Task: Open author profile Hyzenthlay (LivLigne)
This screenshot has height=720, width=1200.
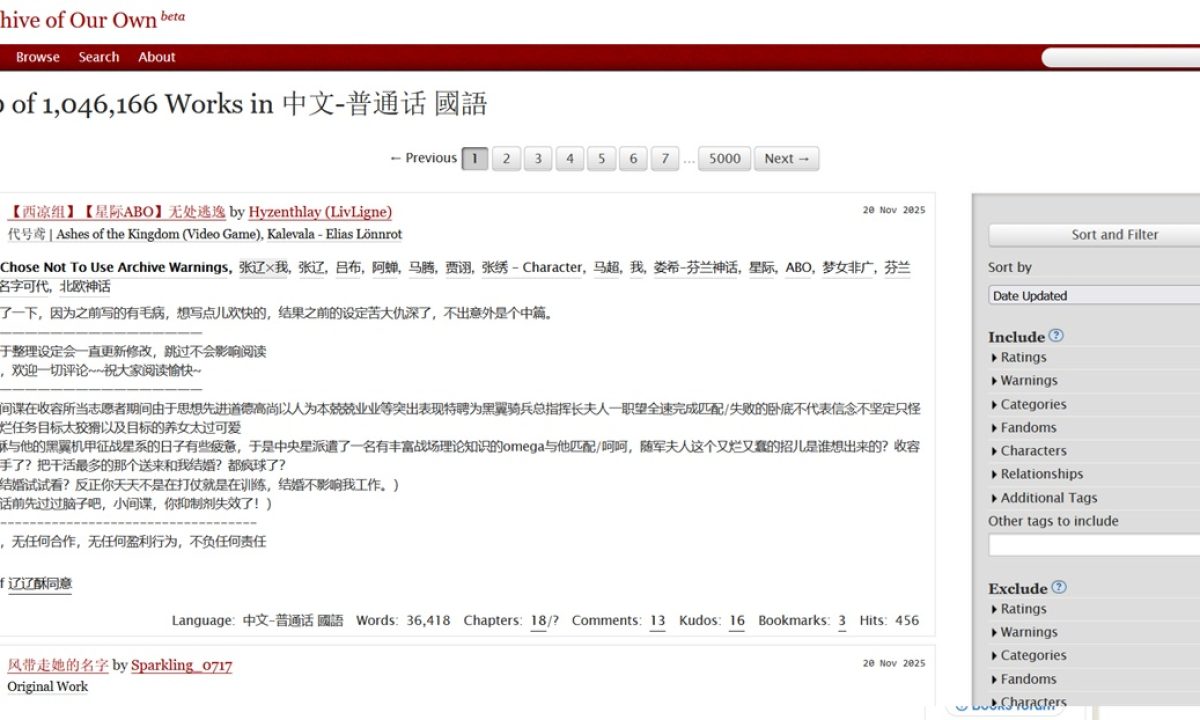Action: 319,212
